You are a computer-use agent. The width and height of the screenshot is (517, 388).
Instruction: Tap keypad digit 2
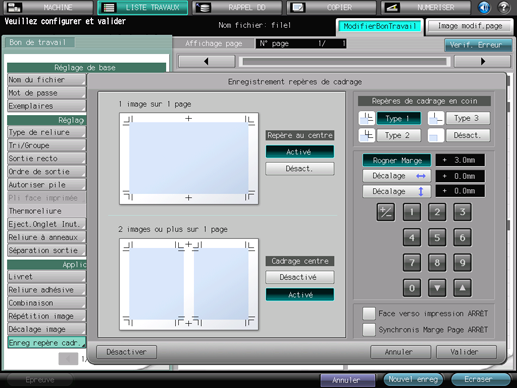(437, 212)
